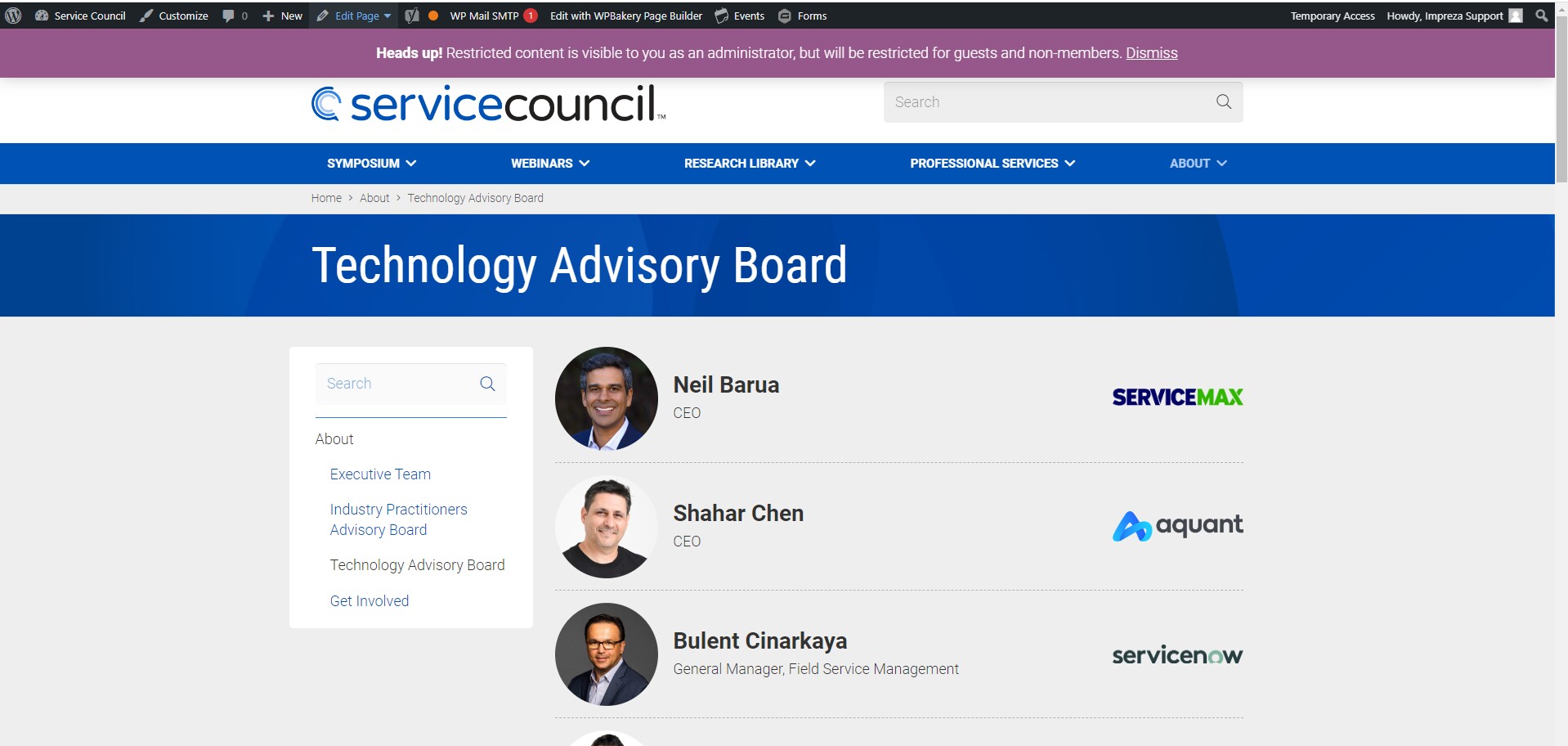
Task: Click the Get Involved link
Action: pyautogui.click(x=369, y=600)
